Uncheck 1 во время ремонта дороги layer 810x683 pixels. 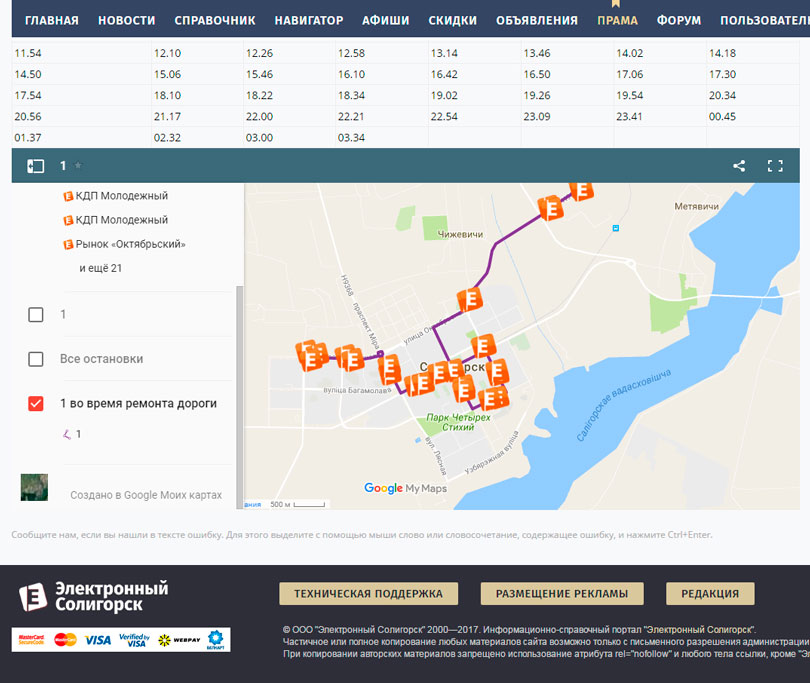pos(36,403)
